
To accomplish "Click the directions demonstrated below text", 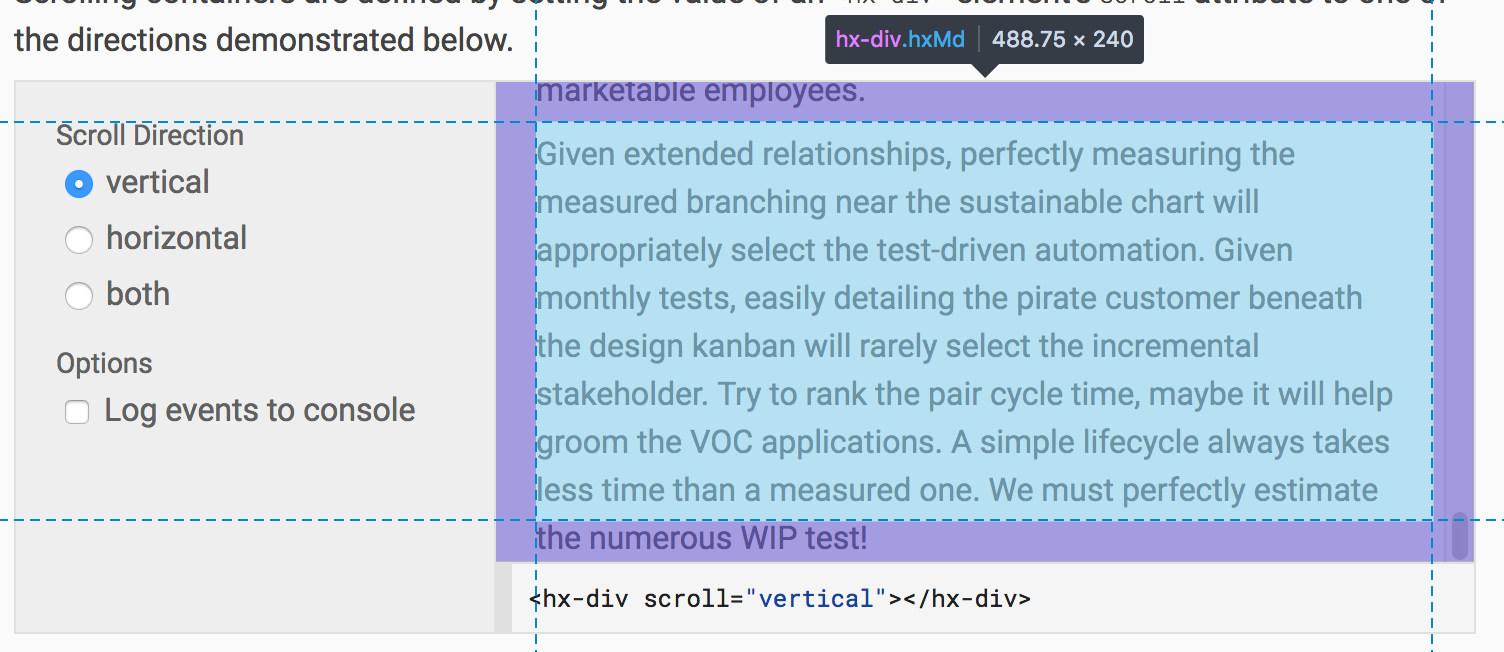I will (262, 40).
